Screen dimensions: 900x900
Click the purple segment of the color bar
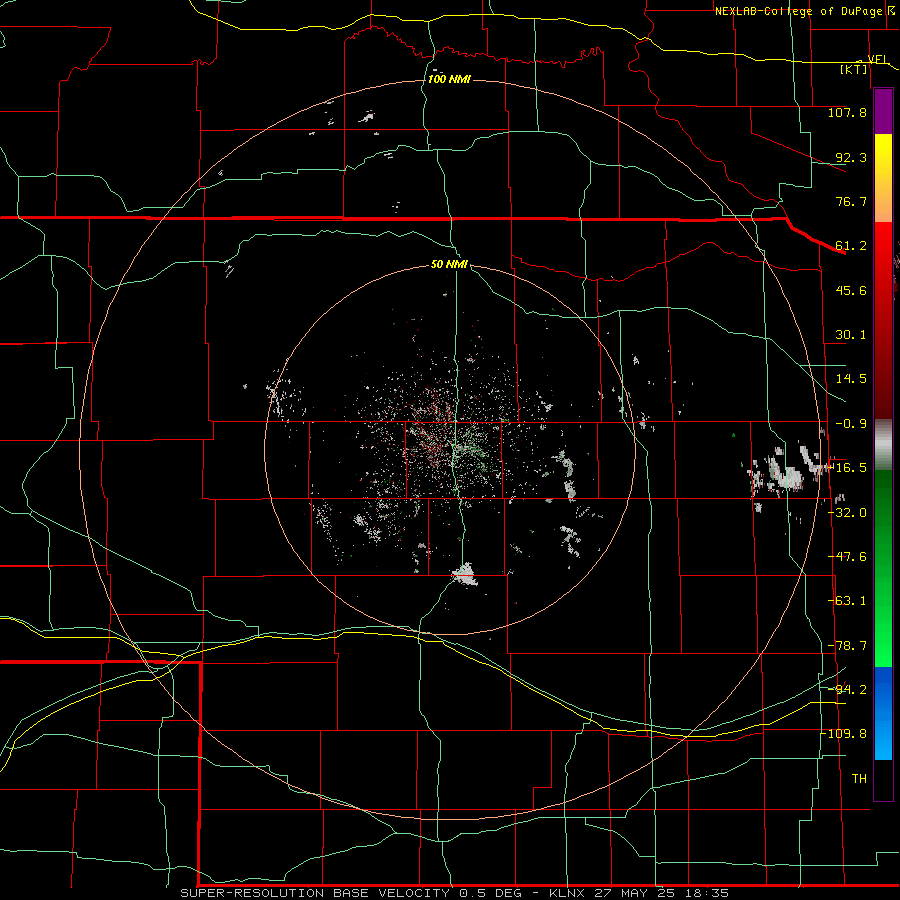[x=883, y=111]
